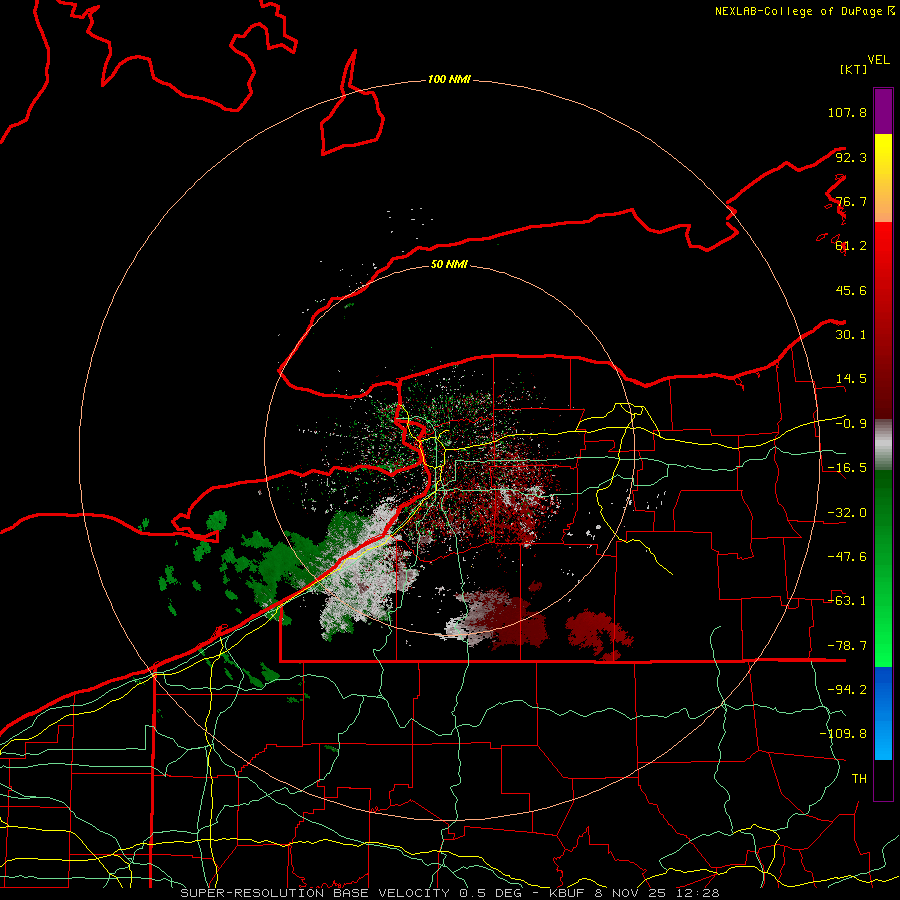Click the TH legend label
900x900 pixels.
[859, 779]
